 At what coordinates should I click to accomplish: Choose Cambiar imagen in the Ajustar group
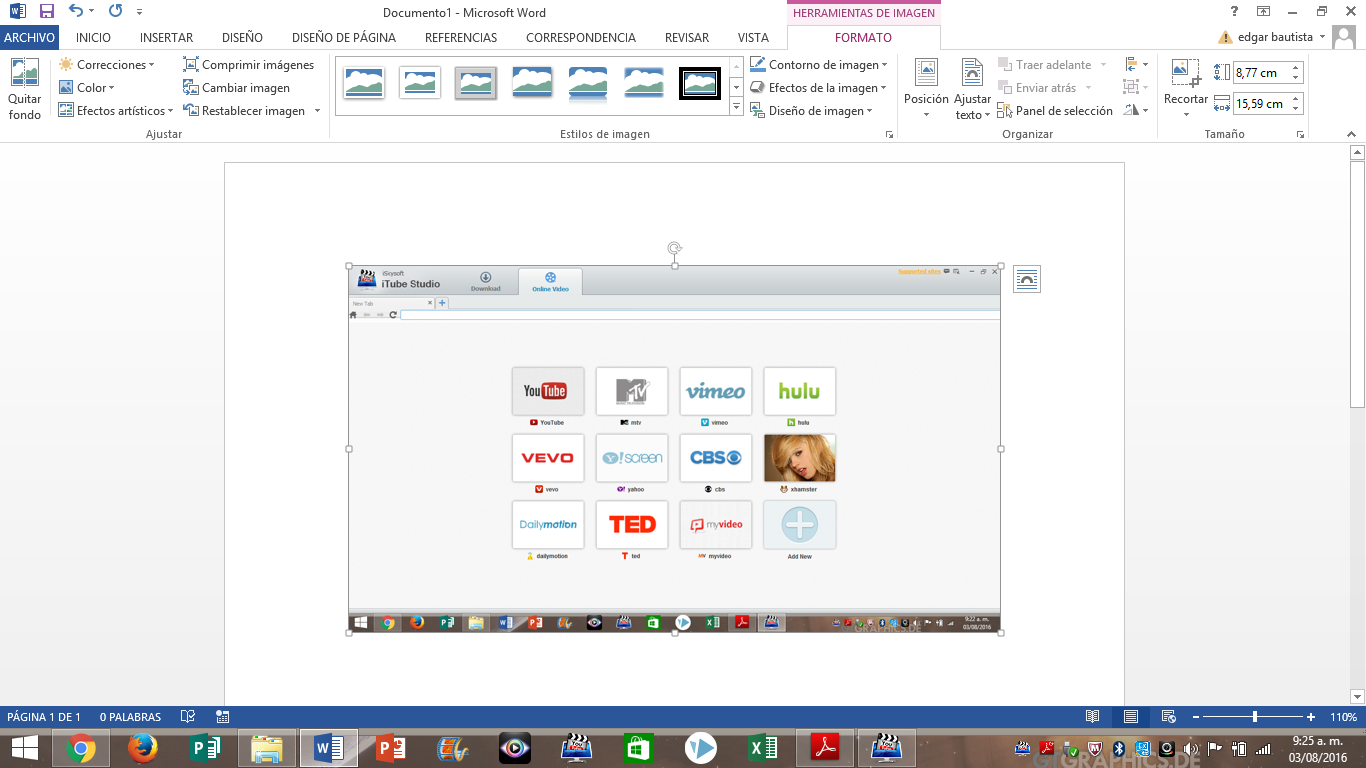coord(237,88)
